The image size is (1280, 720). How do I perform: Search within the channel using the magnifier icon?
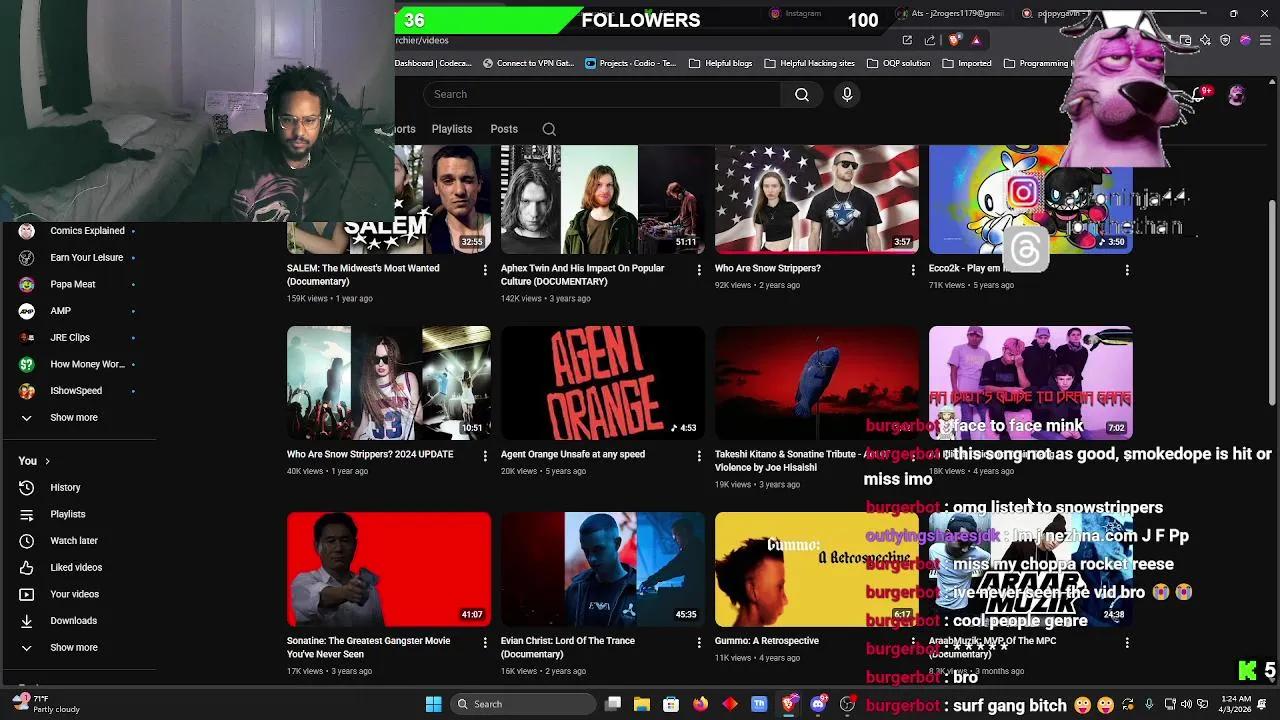(x=549, y=129)
